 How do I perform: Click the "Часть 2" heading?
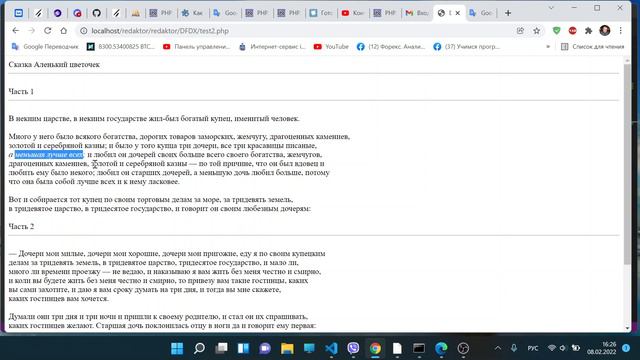21,227
